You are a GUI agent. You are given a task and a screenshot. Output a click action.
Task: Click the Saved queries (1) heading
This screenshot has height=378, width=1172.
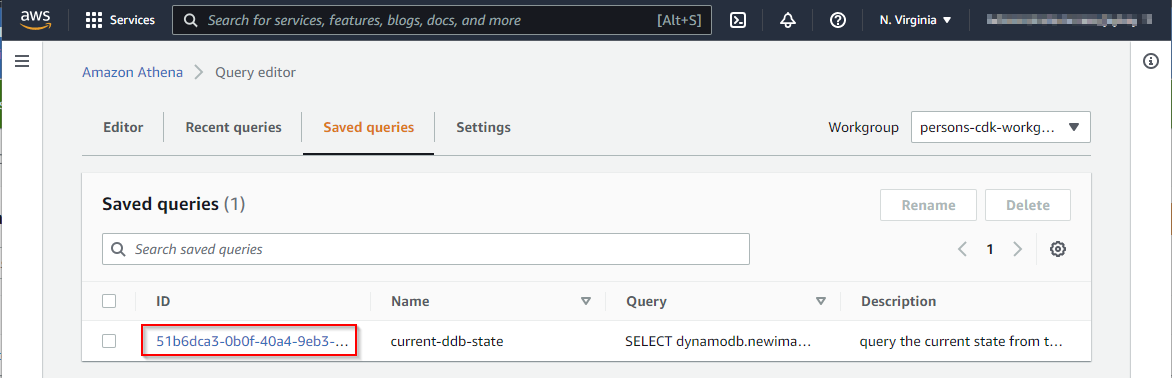[x=173, y=203]
